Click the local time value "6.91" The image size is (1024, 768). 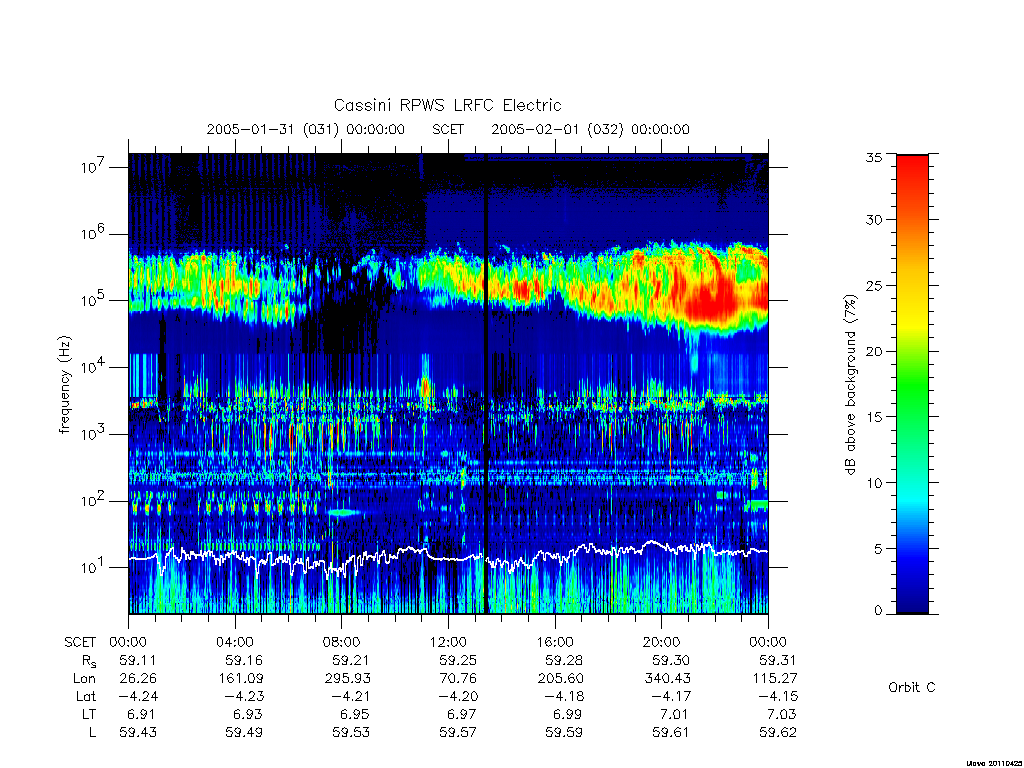(x=142, y=714)
